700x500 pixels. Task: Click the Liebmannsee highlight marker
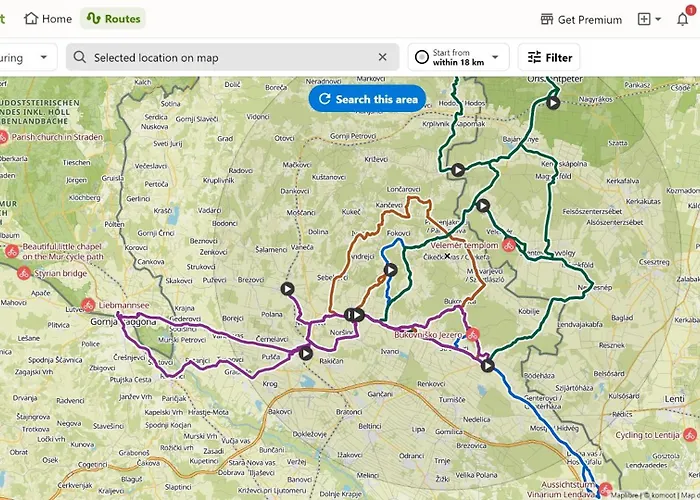(88, 304)
